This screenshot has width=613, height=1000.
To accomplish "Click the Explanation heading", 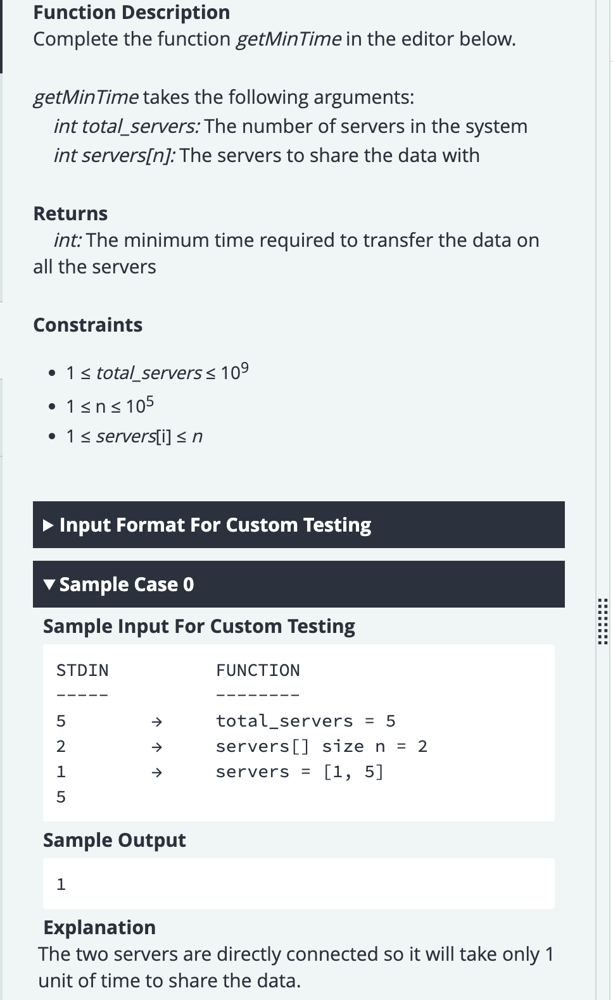I will point(99,927).
